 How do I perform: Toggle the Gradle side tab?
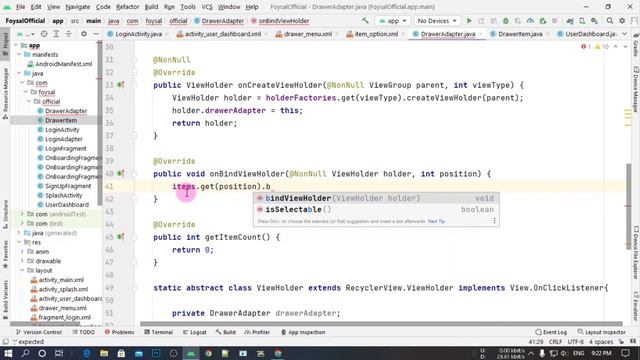(x=636, y=44)
